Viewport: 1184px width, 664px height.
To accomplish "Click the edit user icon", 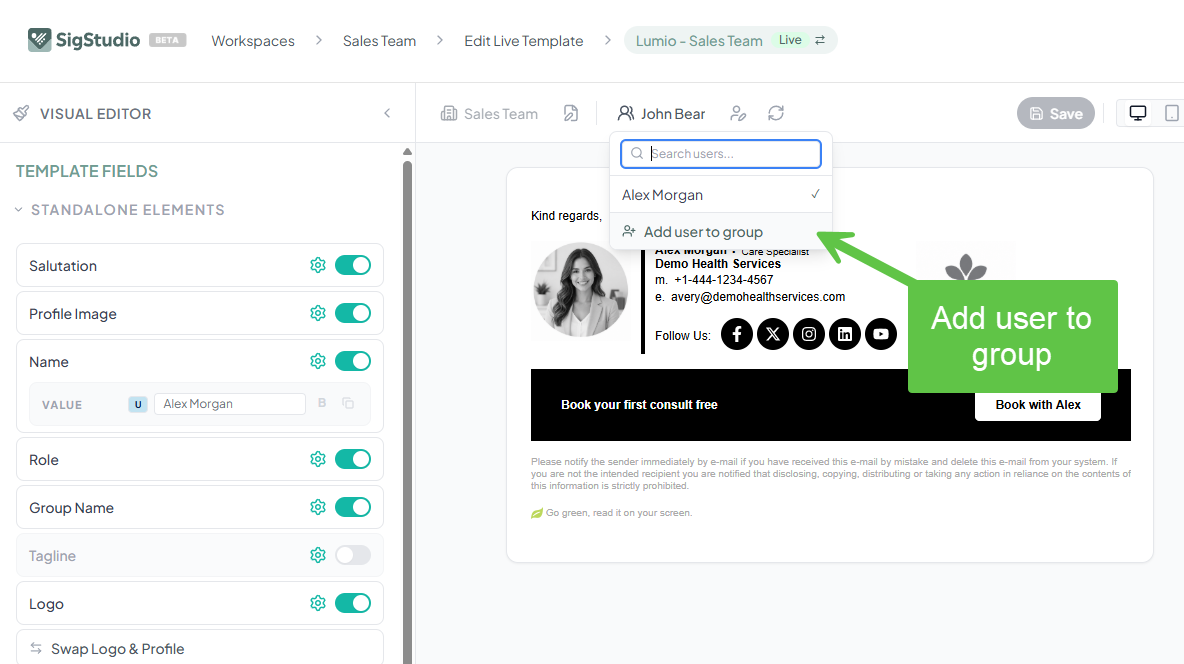I will (738, 113).
